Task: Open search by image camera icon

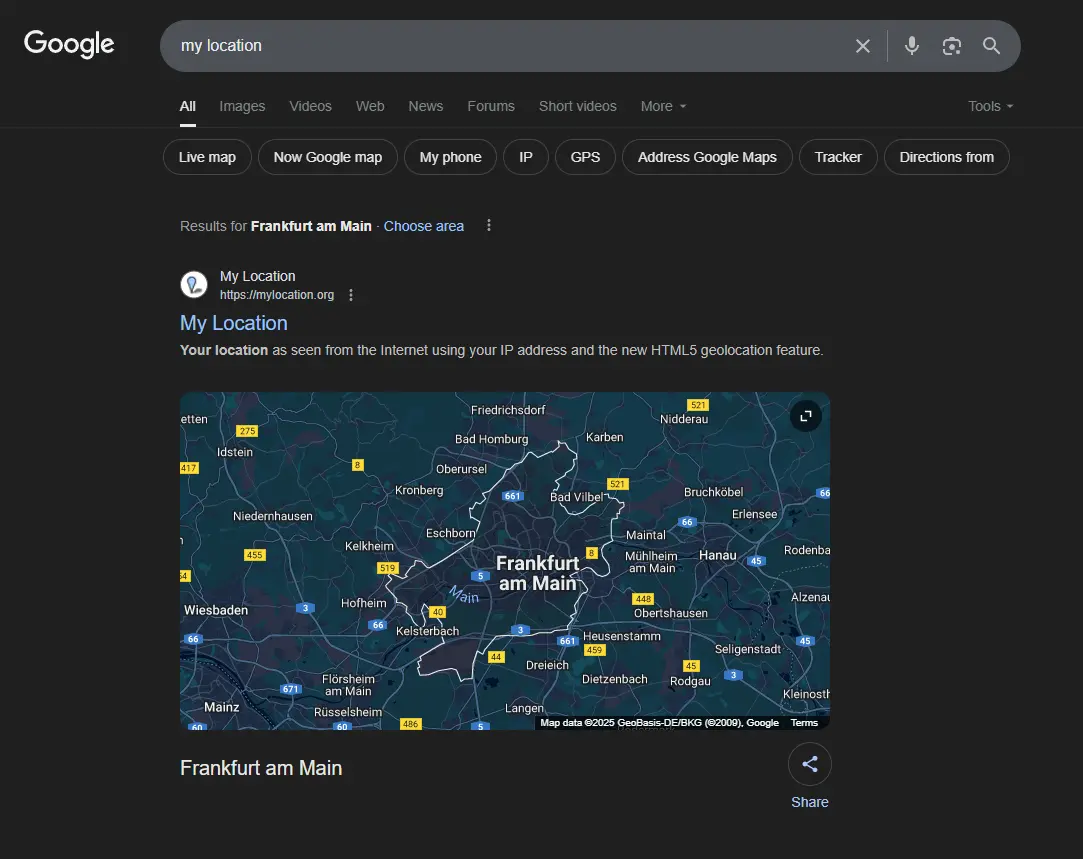Action: coord(952,46)
